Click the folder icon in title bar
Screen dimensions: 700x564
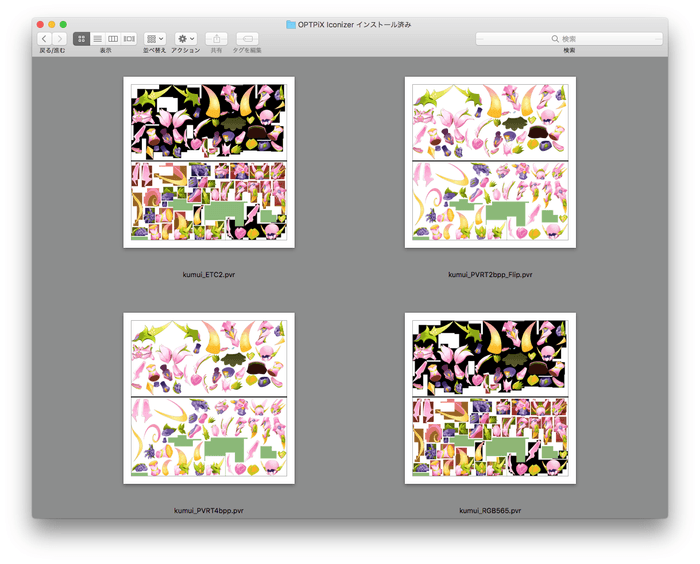pyautogui.click(x=291, y=24)
